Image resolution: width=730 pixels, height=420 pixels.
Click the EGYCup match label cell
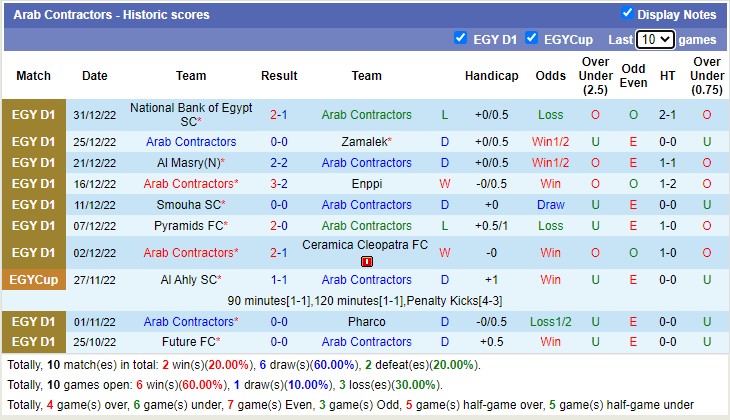34,280
